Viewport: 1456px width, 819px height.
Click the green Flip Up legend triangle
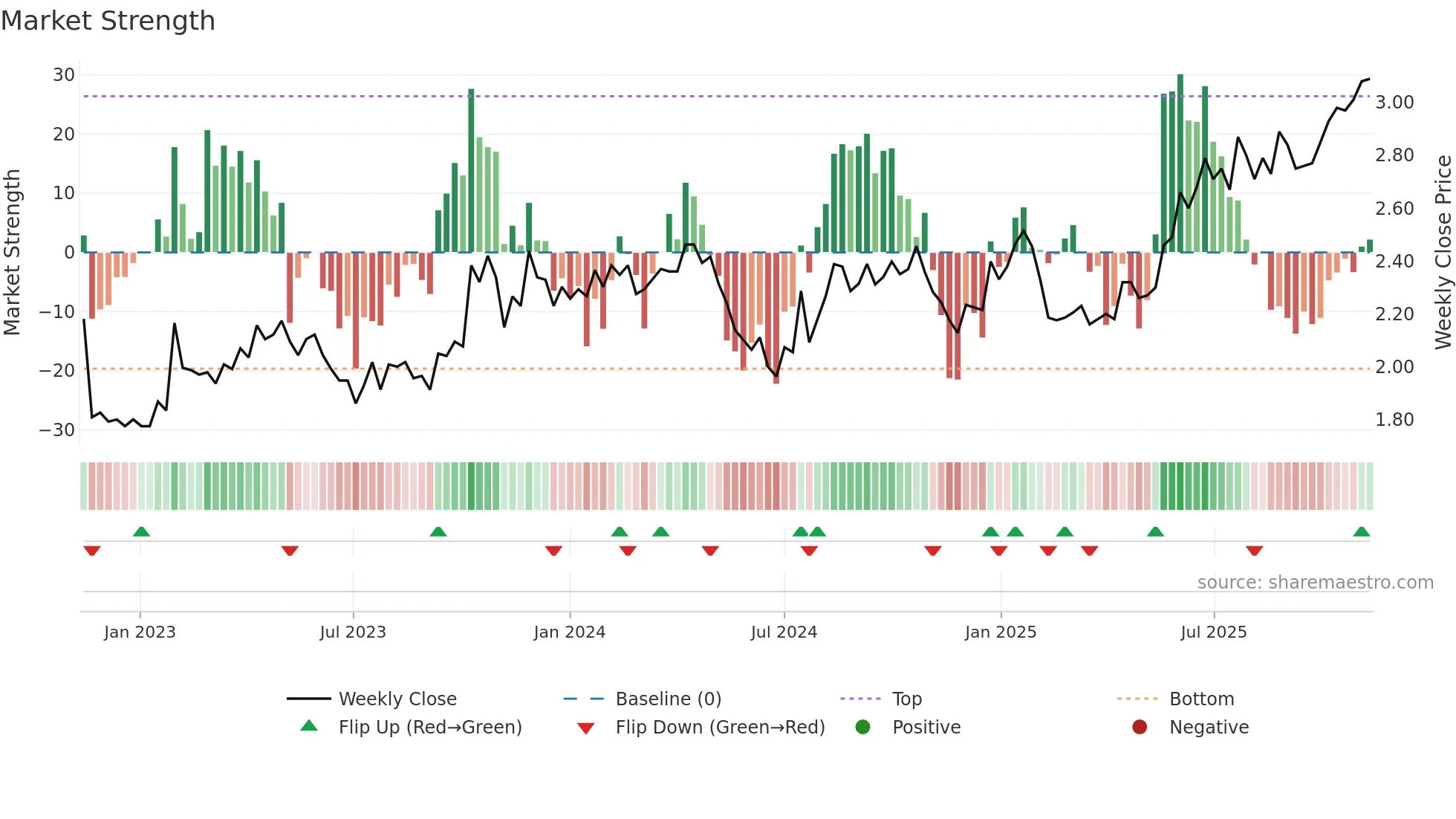[x=309, y=726]
